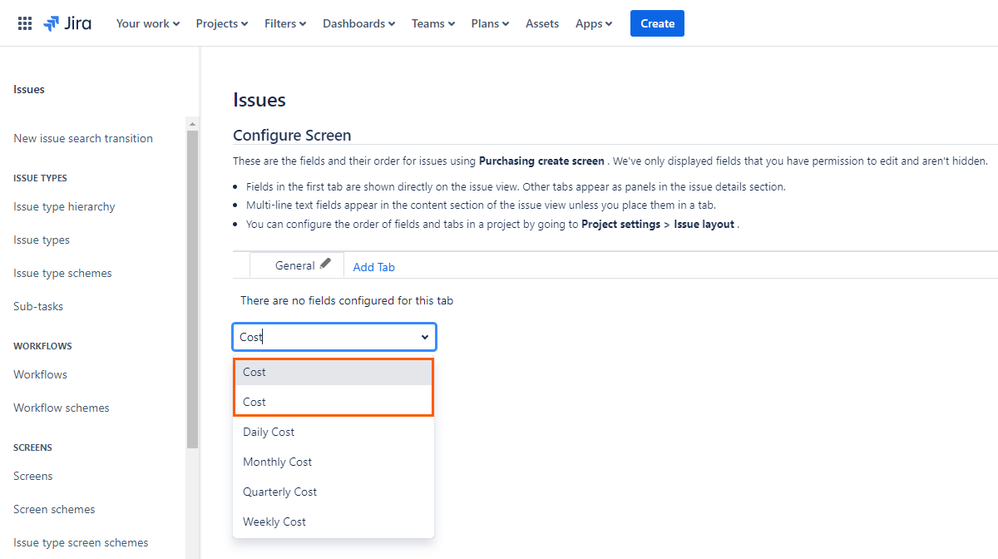This screenshot has height=559, width=998.
Task: Pick the Weekly Cost field
Action: (x=334, y=521)
